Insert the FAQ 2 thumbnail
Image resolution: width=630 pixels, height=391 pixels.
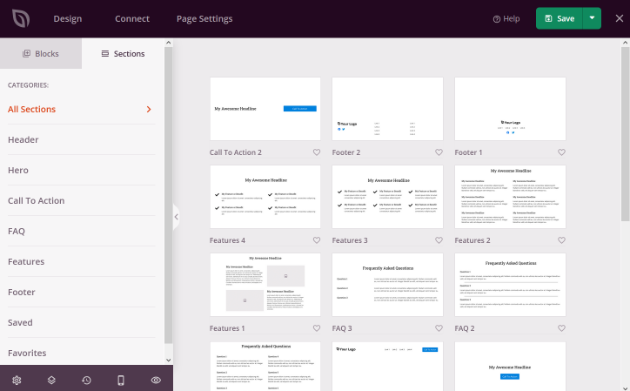[510, 285]
